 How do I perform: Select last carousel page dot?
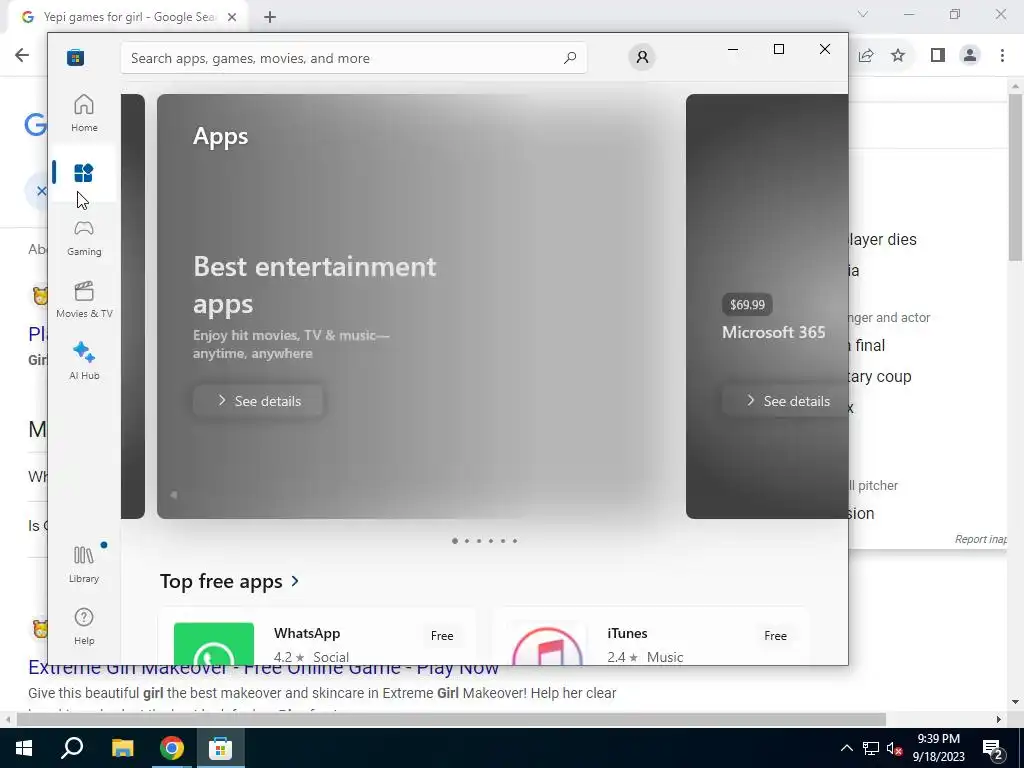(515, 541)
